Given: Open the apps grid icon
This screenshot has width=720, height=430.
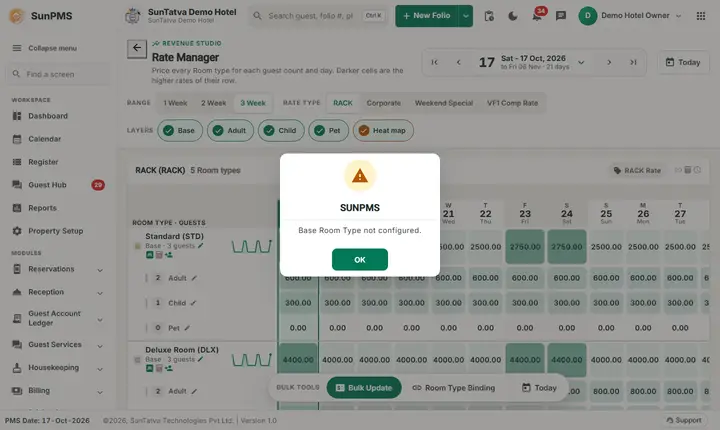Looking at the screenshot, I should [x=701, y=16].
